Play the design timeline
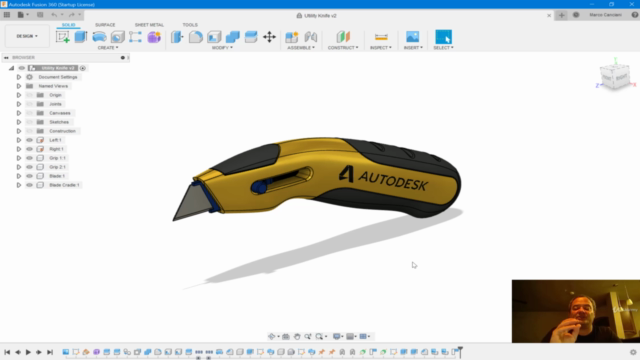Screen dimensions: 640x360 click(x=28, y=352)
